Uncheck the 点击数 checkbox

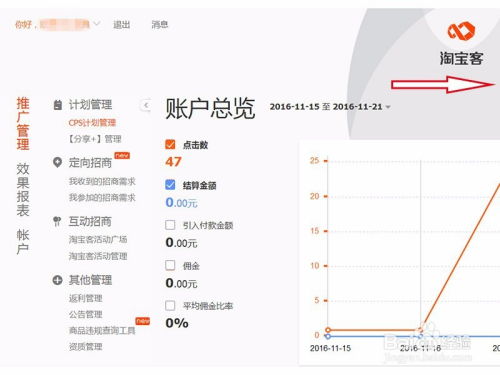(x=170, y=144)
